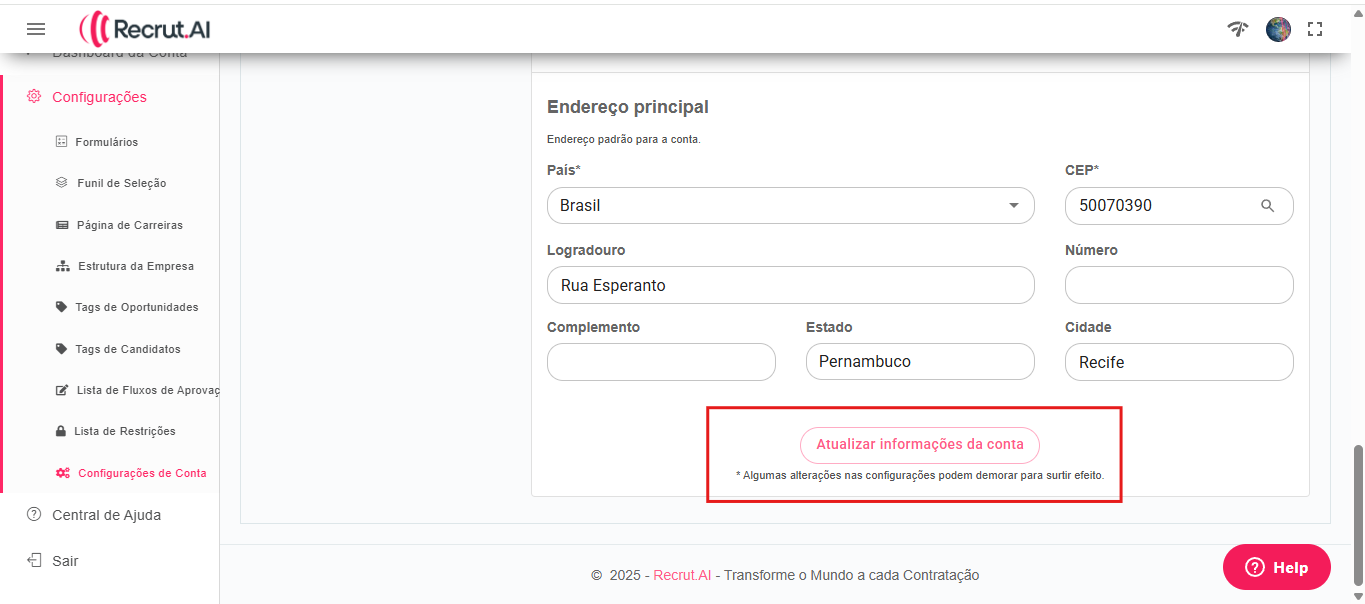
Task: Click the Central de Ajuda question icon
Action: (34, 515)
